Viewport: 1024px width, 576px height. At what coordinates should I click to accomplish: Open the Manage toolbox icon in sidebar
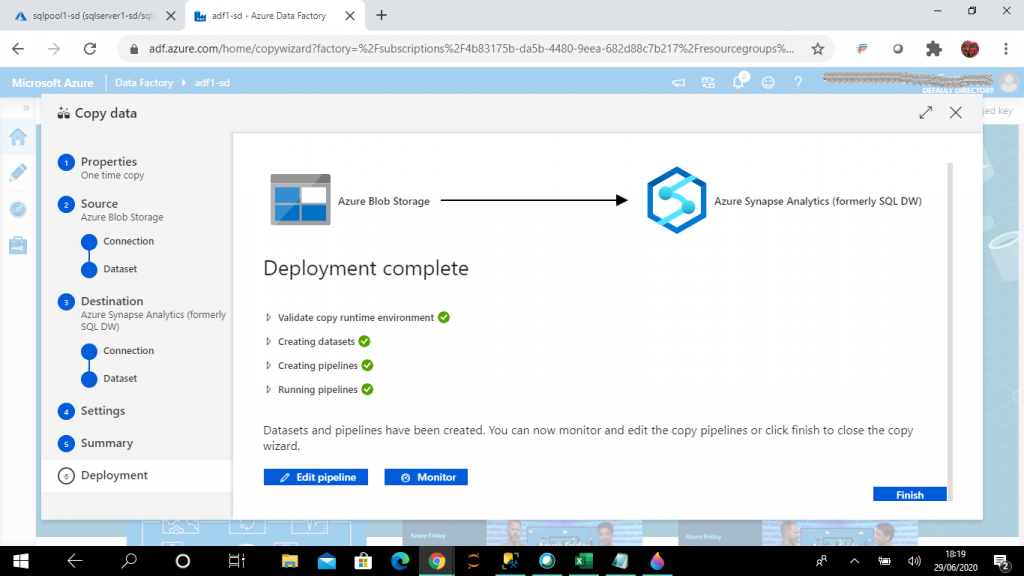pyautogui.click(x=18, y=246)
